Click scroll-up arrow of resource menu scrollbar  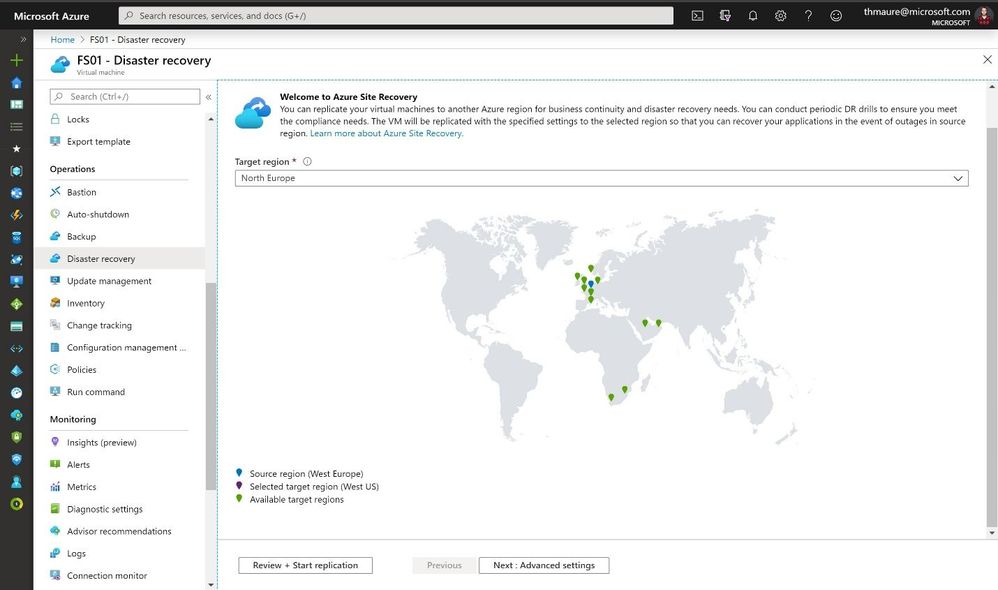(x=211, y=119)
